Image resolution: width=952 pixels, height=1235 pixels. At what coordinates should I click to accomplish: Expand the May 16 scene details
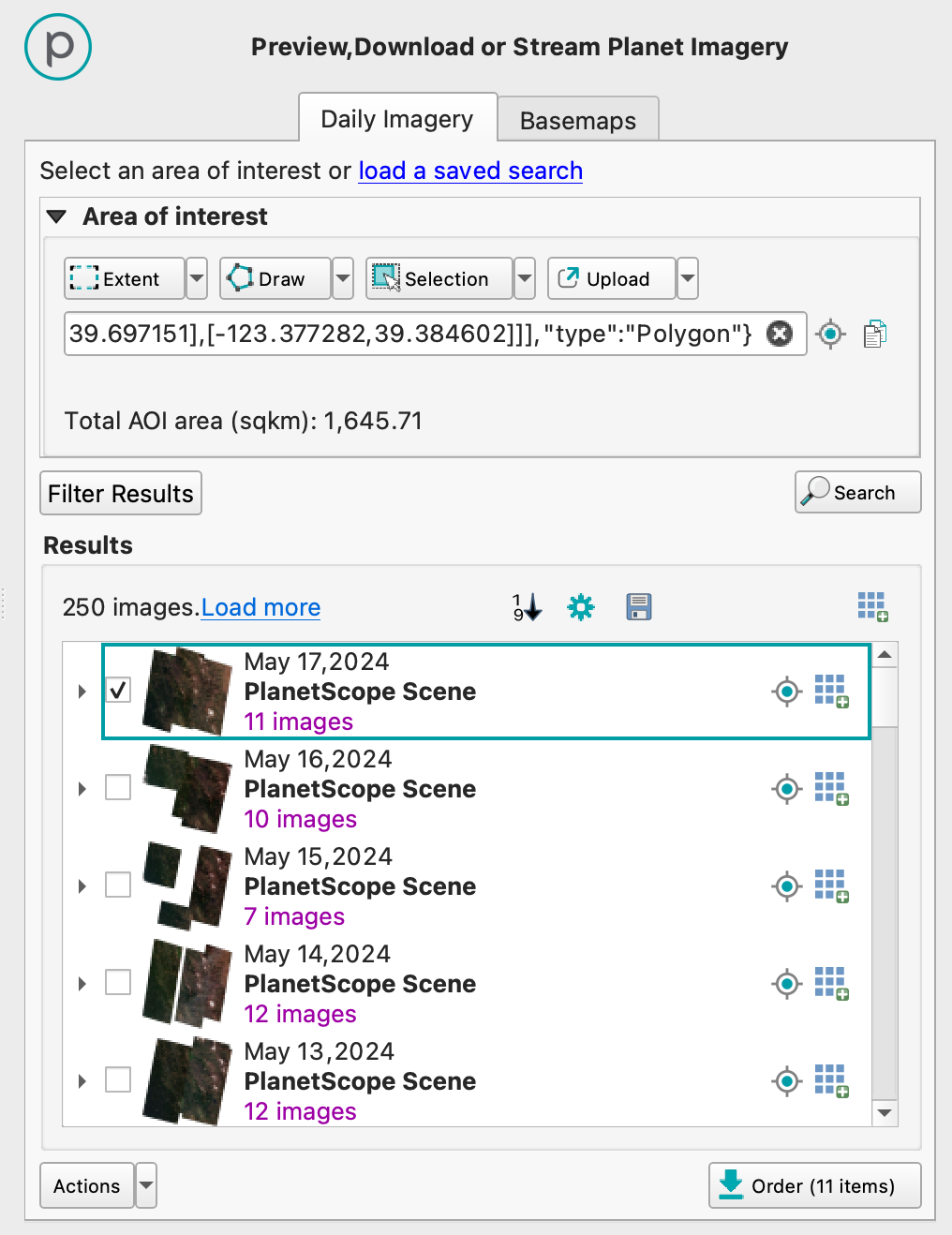click(82, 789)
